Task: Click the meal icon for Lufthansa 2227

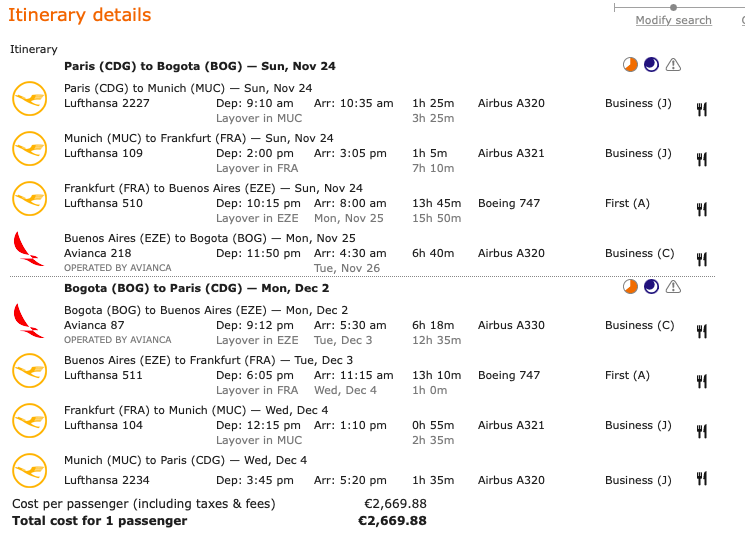Action: [702, 109]
